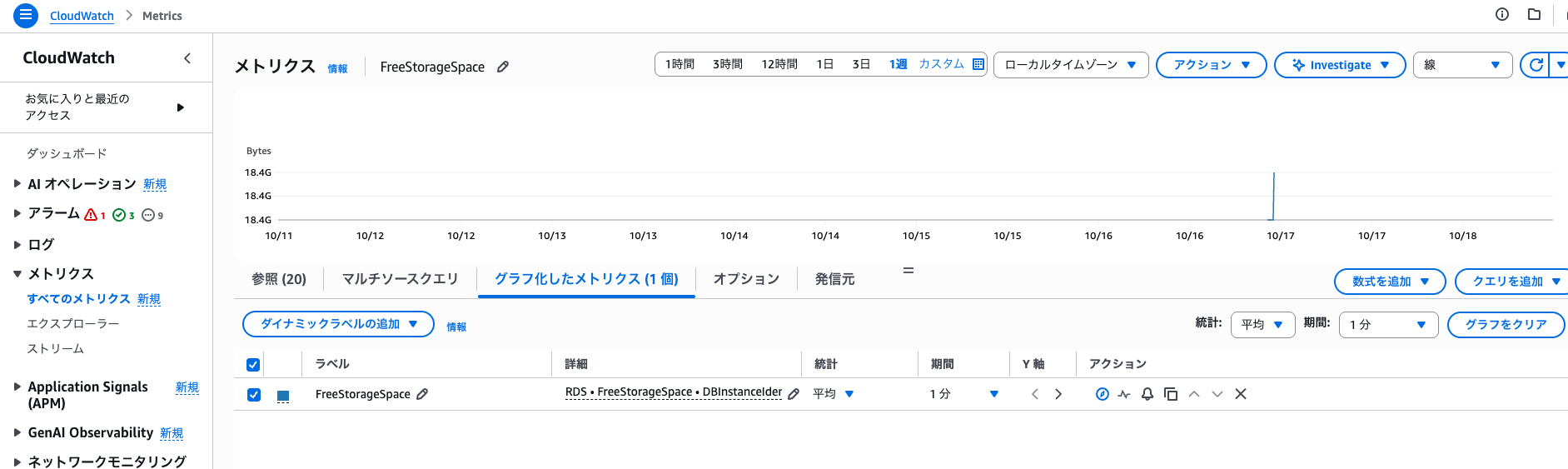Click the duplicate metric icon

1170,394
